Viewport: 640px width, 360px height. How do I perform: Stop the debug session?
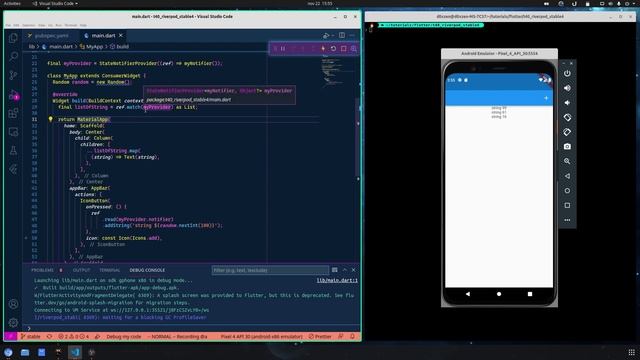click(343, 49)
